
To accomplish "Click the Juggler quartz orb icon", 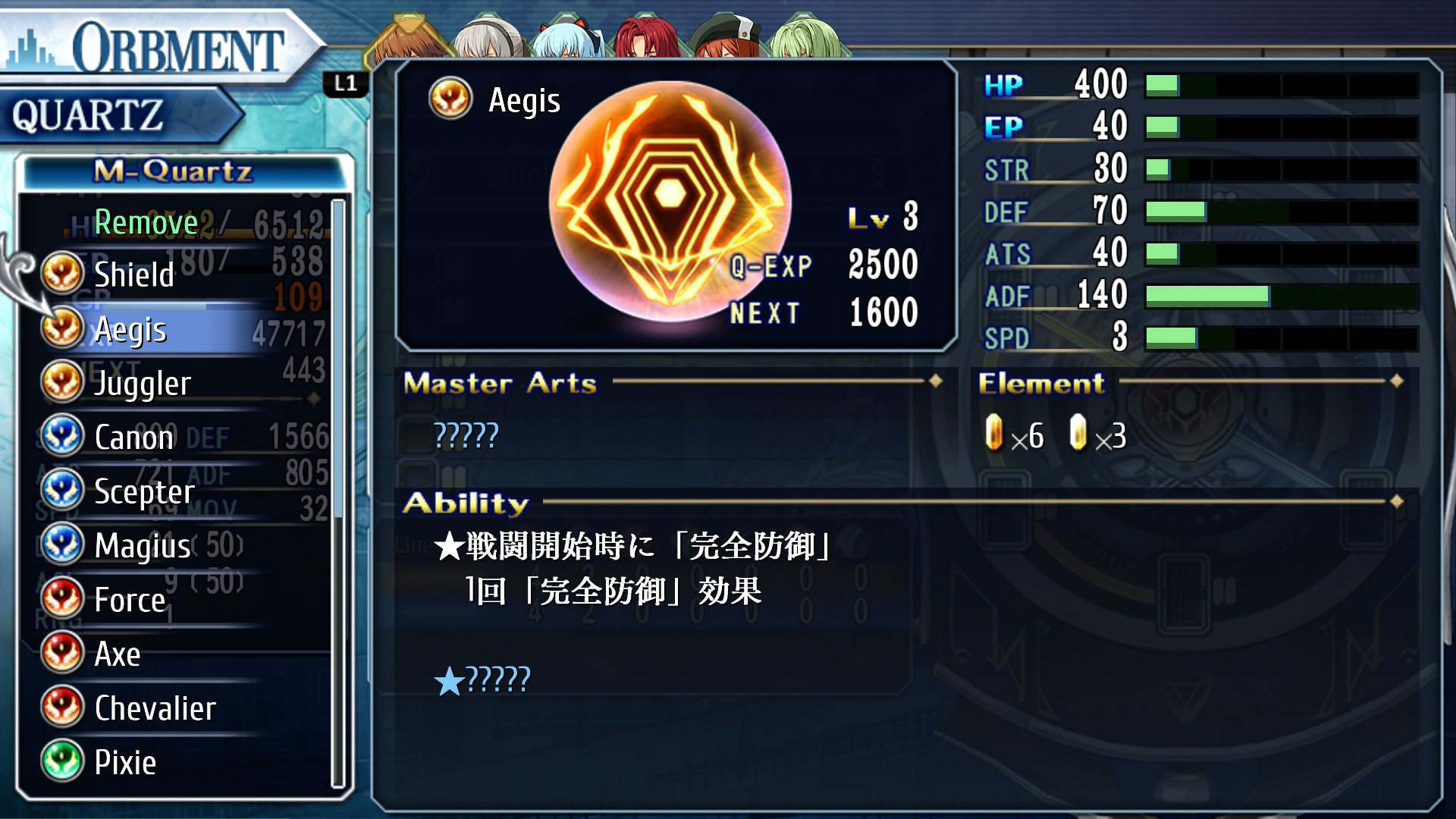I will pyautogui.click(x=62, y=382).
